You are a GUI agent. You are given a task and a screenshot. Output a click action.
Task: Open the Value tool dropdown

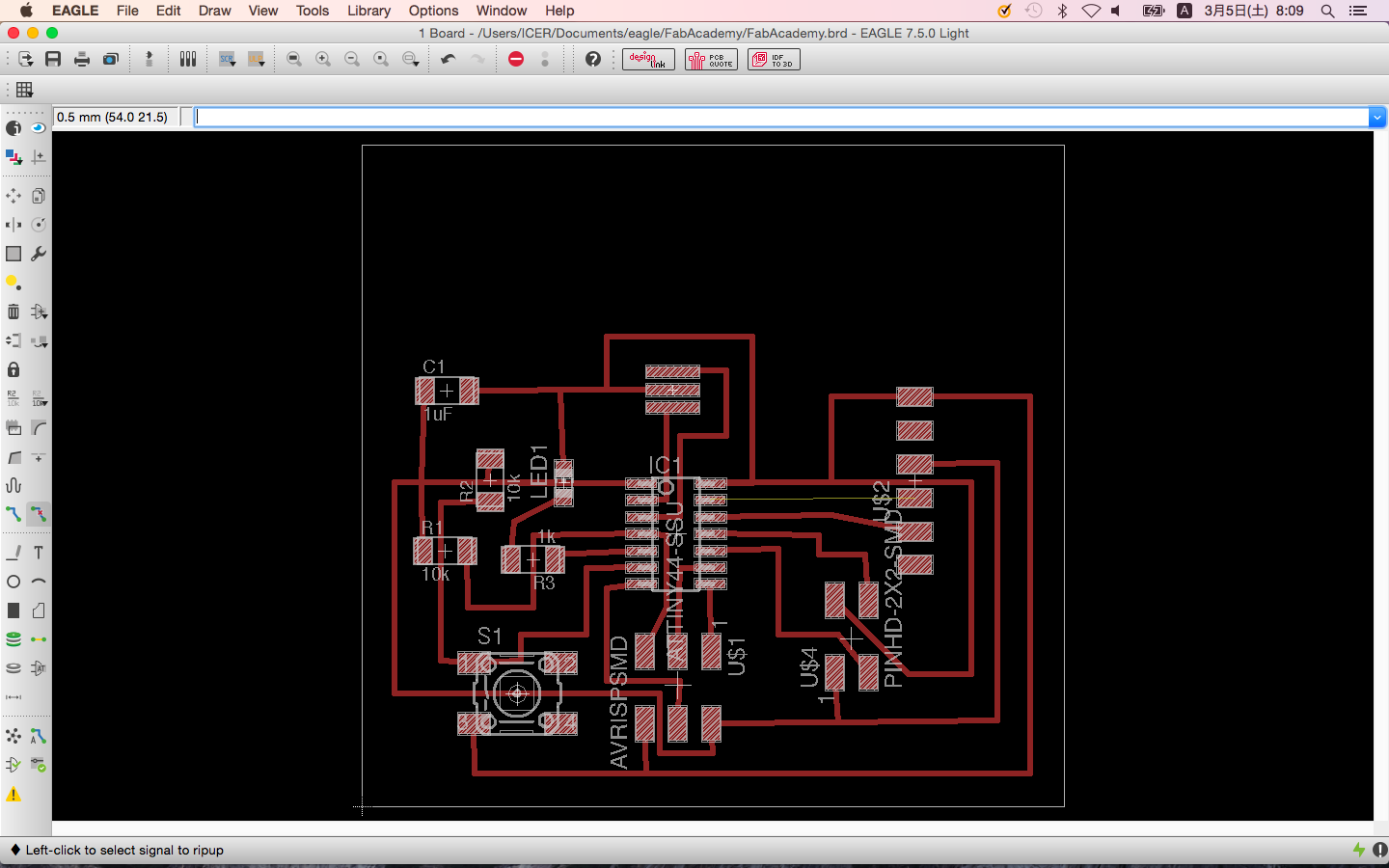39,398
